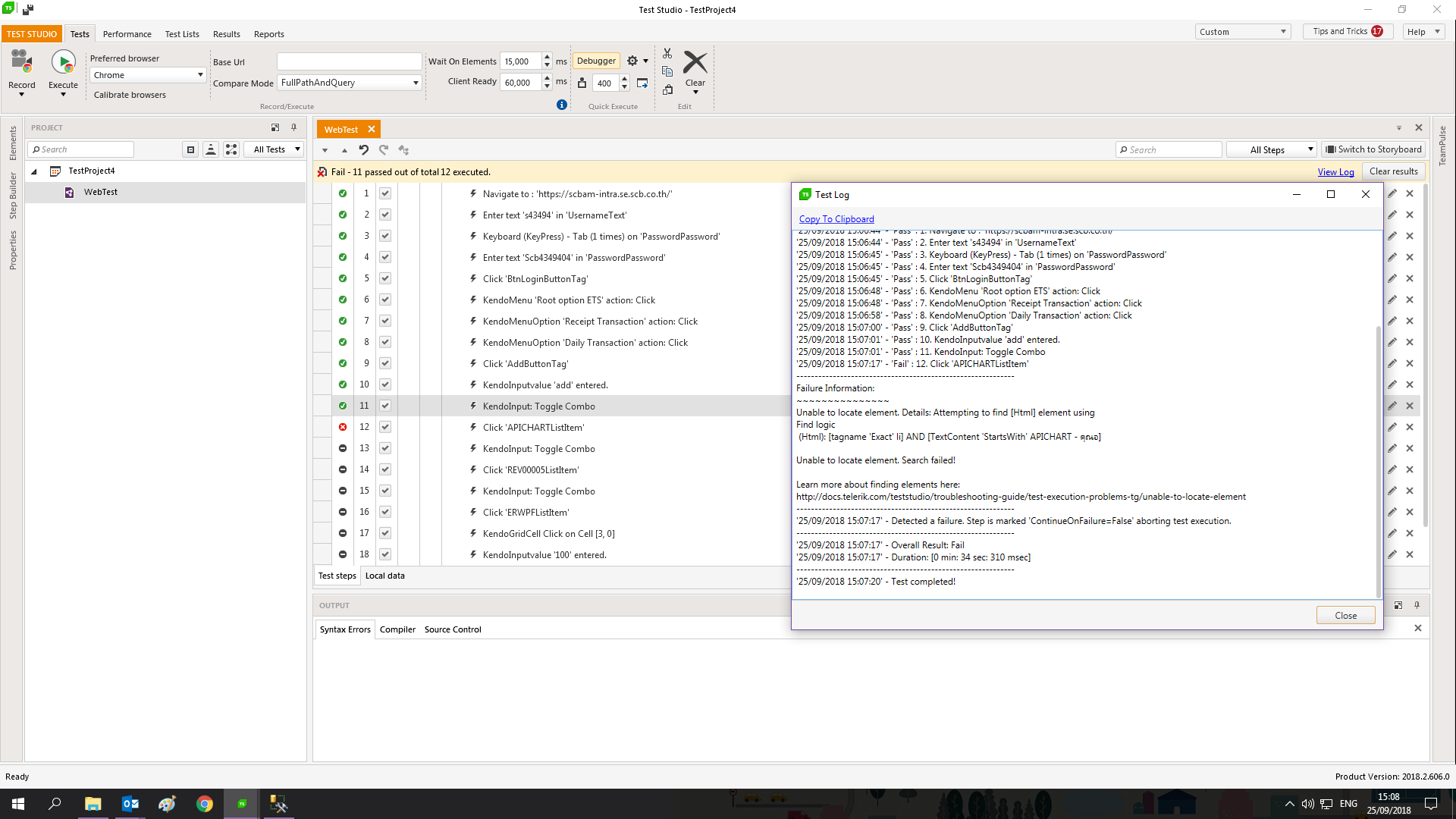
Task: Uncheck the checkbox for step 1
Action: [385, 194]
